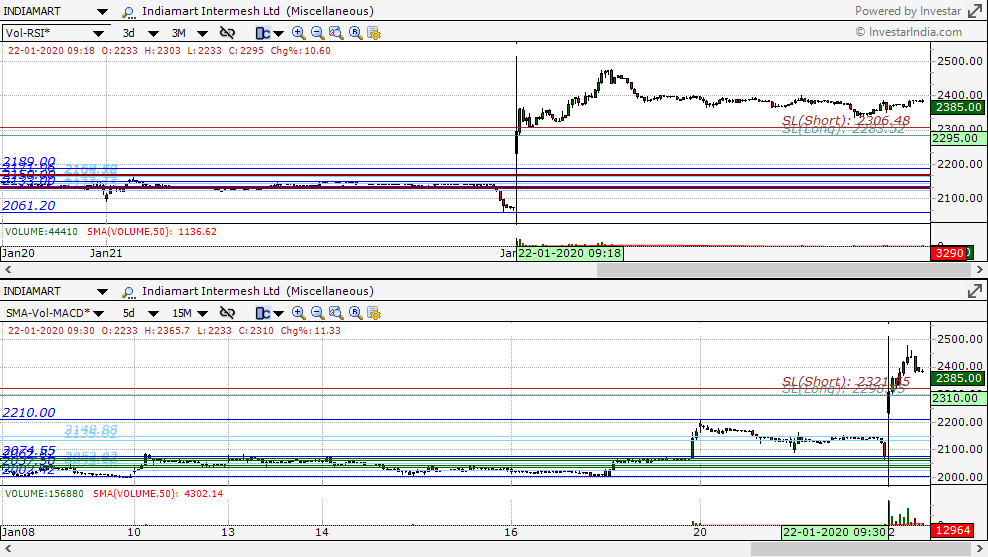Expand chart type arrow in bottom chart
This screenshot has height=557, width=988.
tap(278, 313)
